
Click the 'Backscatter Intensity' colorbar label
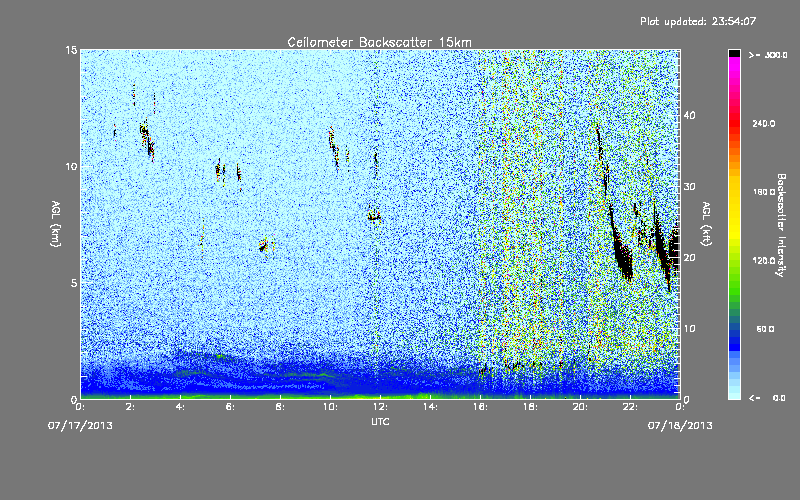pyautogui.click(x=781, y=225)
